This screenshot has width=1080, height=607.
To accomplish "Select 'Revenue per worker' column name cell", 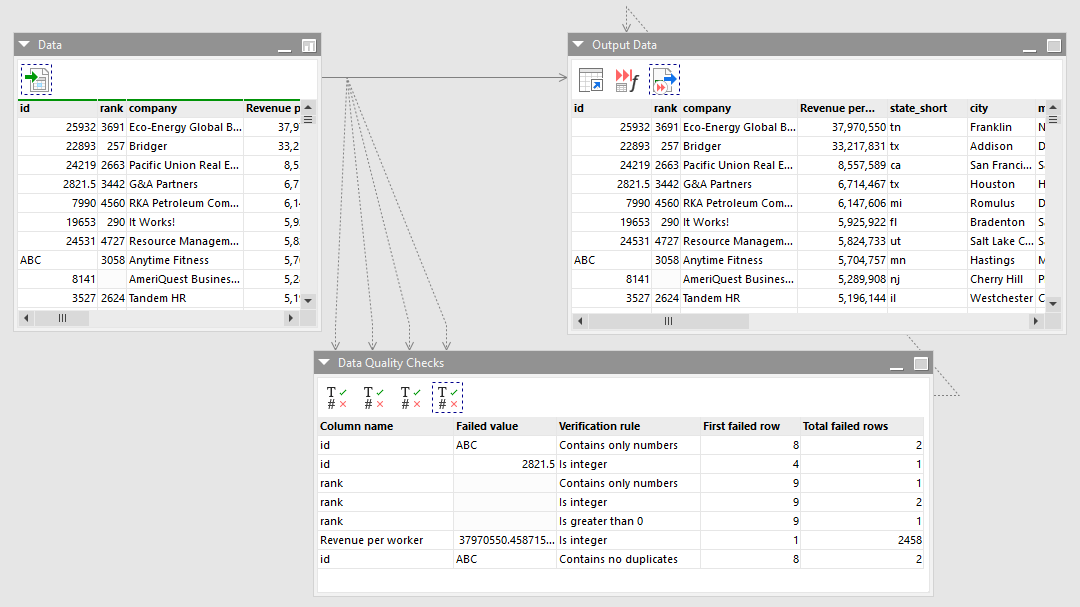I will click(385, 540).
